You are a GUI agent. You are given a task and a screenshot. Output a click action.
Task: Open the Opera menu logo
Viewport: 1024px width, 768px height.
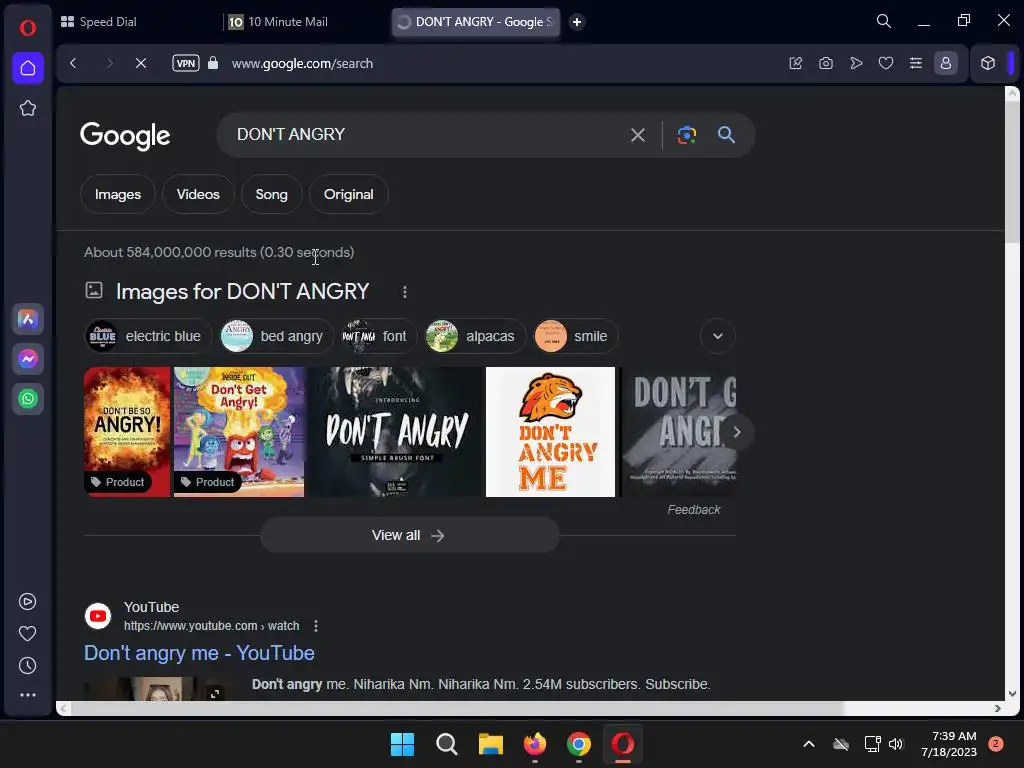27,27
